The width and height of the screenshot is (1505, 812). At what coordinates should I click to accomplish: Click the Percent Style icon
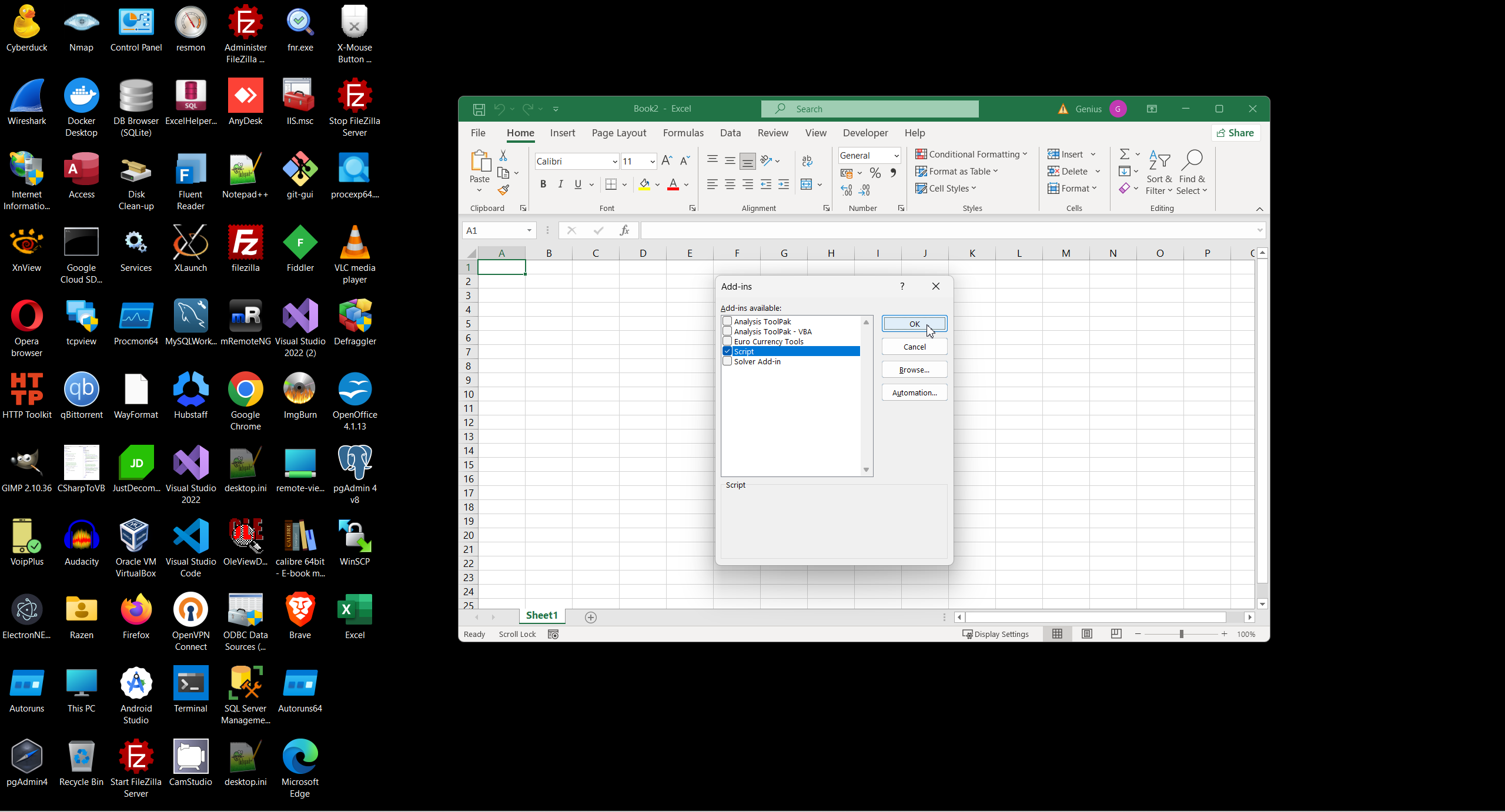coord(875,173)
